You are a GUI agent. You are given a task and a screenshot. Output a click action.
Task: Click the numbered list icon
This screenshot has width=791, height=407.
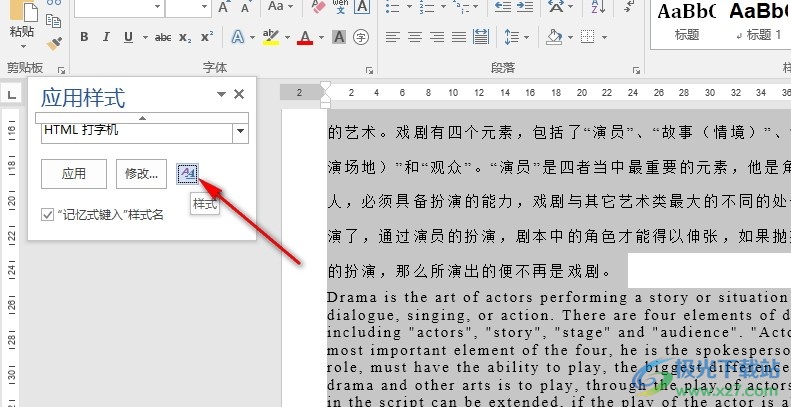427,7
